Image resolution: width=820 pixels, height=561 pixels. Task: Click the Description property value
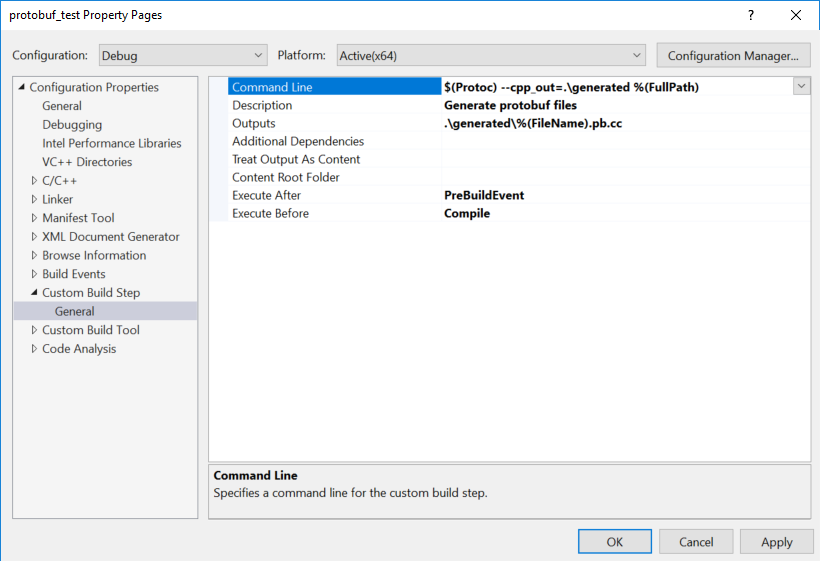coord(625,105)
